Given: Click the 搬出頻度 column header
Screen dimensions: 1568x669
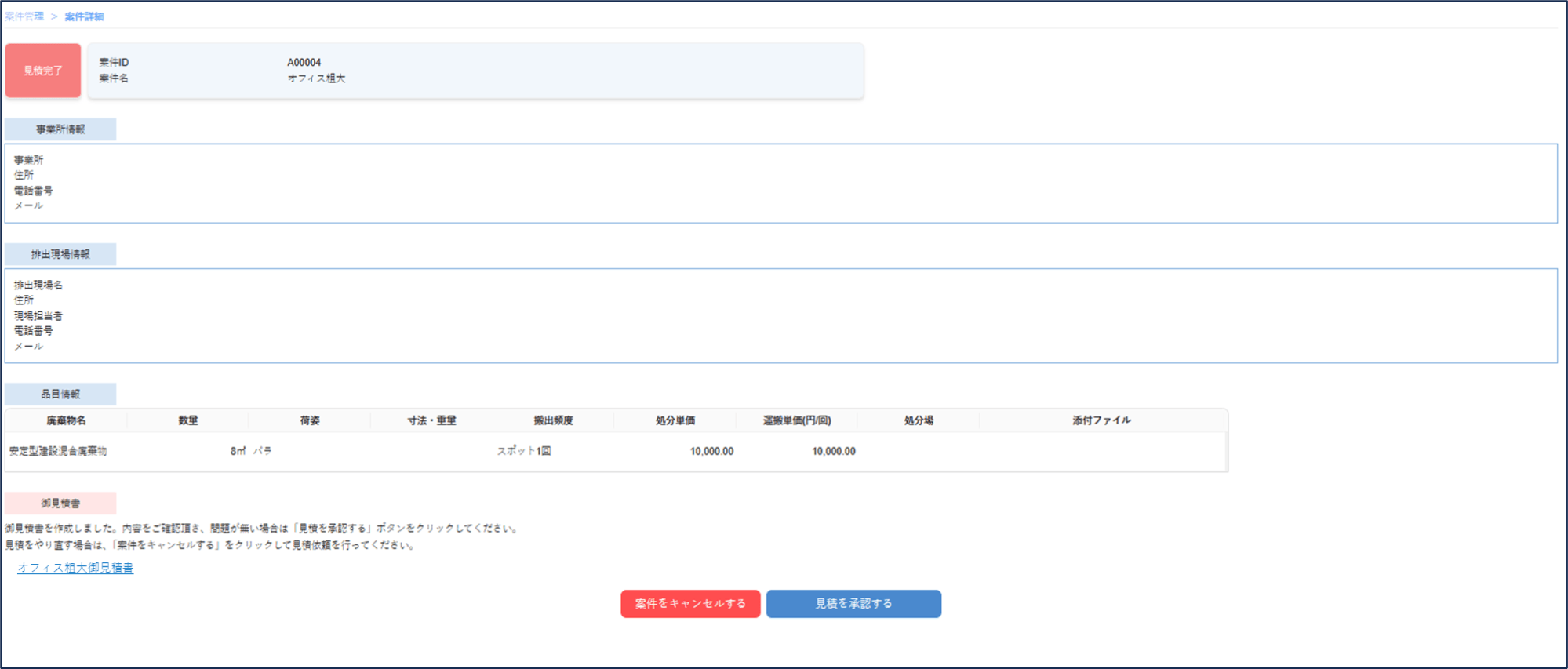Looking at the screenshot, I should [x=553, y=420].
